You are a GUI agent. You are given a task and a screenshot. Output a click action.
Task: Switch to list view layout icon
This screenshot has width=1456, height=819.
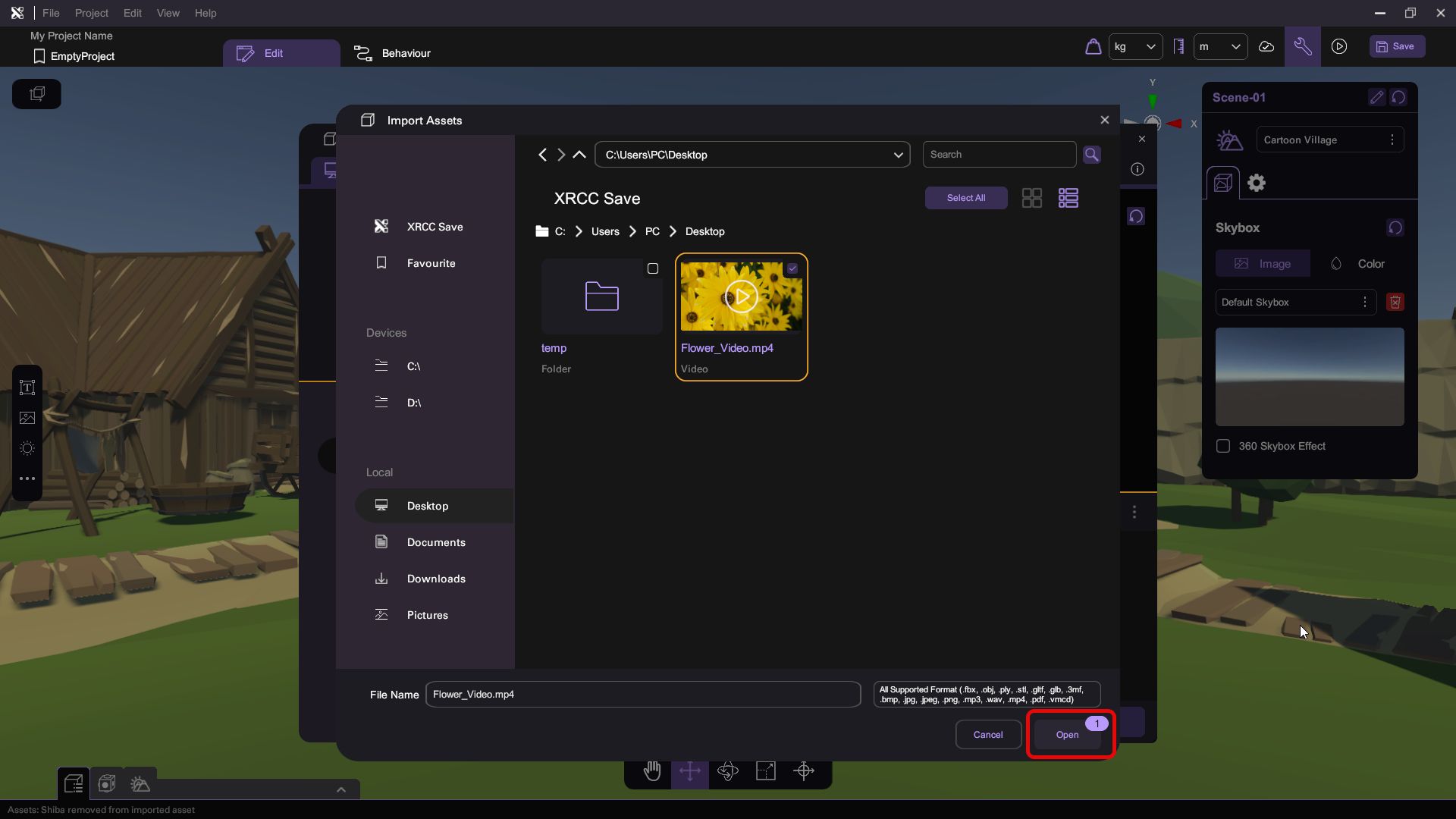pyautogui.click(x=1068, y=198)
